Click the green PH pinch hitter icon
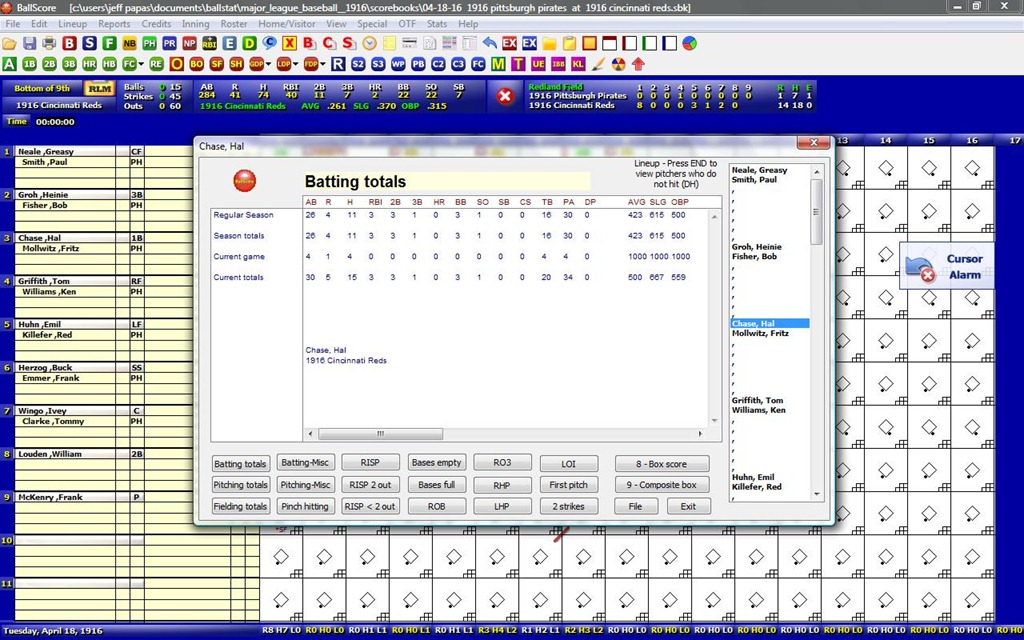Screen dimensions: 1024x640 pos(150,44)
